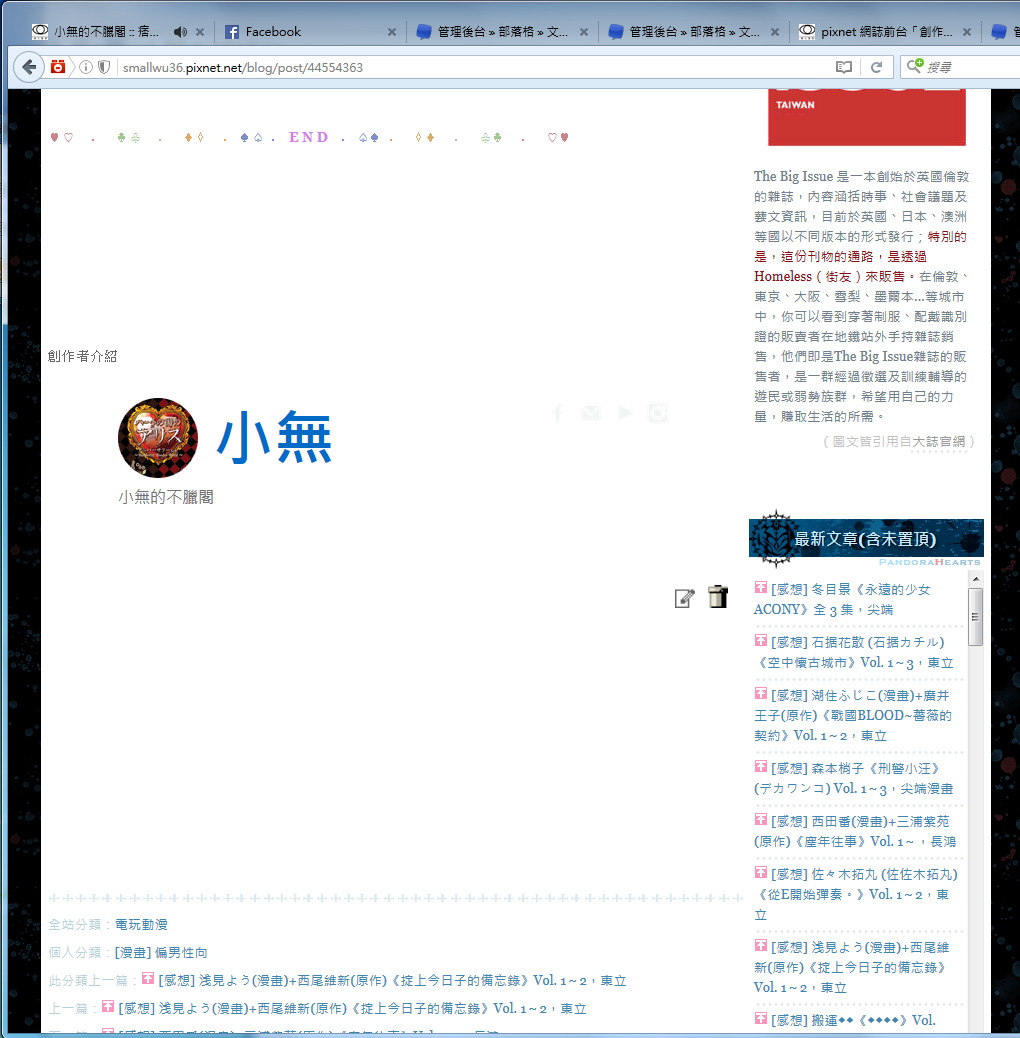Open sidebar post 浅見よう 掟上今日子的備忘錄
Screen dimensions: 1020x1038
852,967
